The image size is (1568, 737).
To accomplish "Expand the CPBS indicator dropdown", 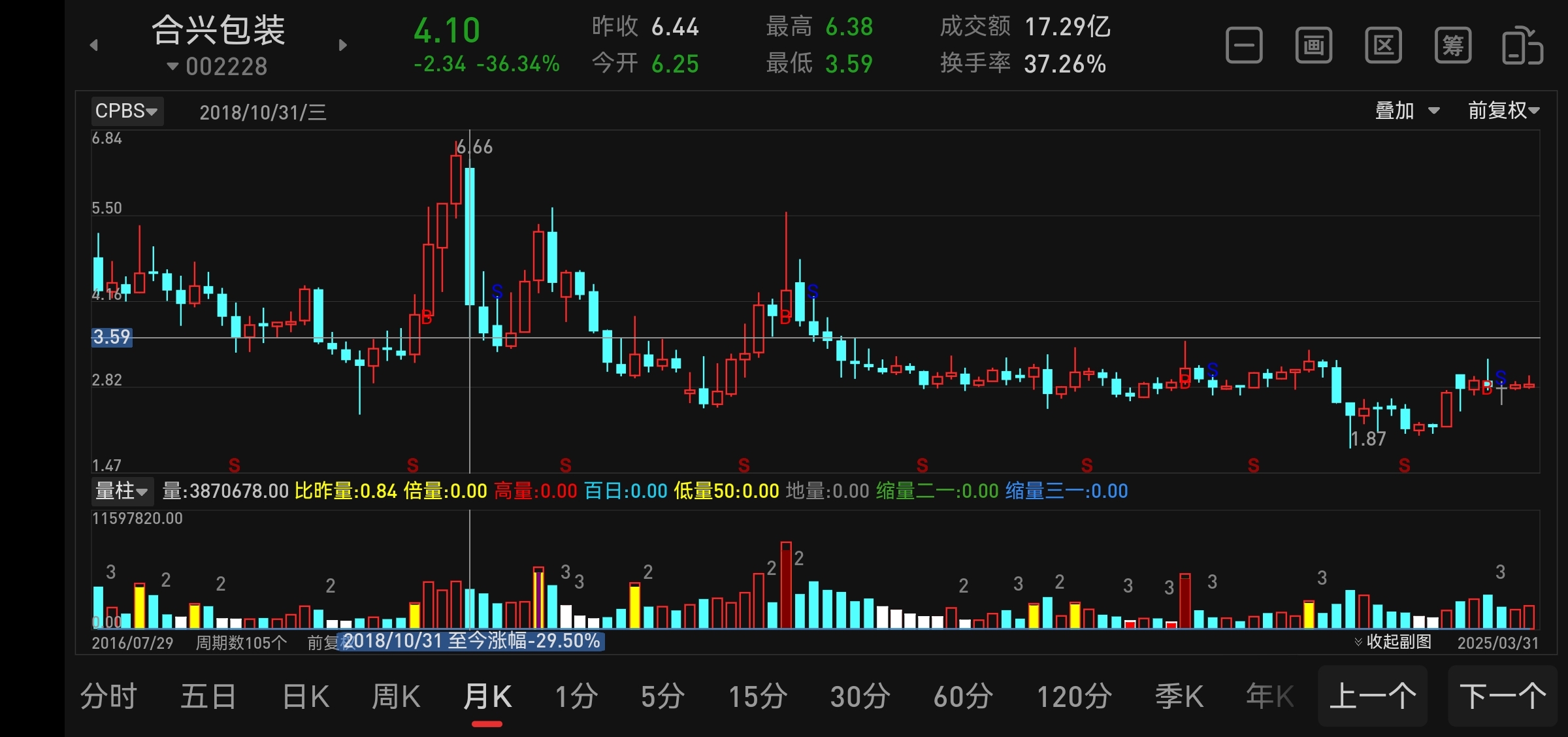I will (x=127, y=111).
